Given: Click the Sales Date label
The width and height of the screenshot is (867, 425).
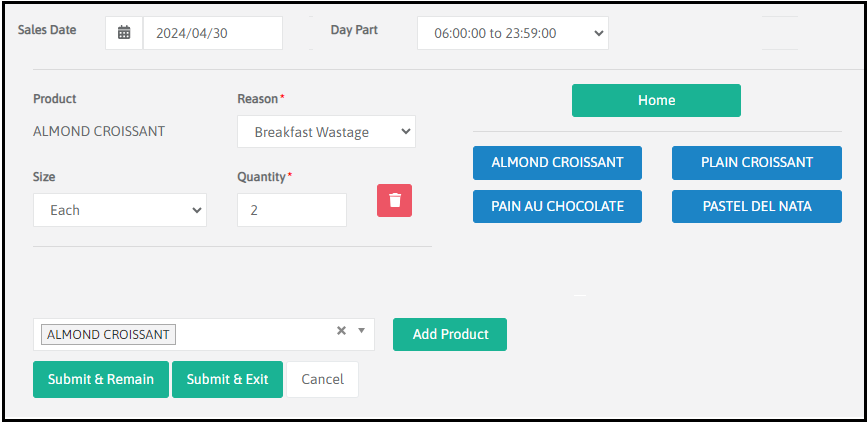Looking at the screenshot, I should click(47, 30).
